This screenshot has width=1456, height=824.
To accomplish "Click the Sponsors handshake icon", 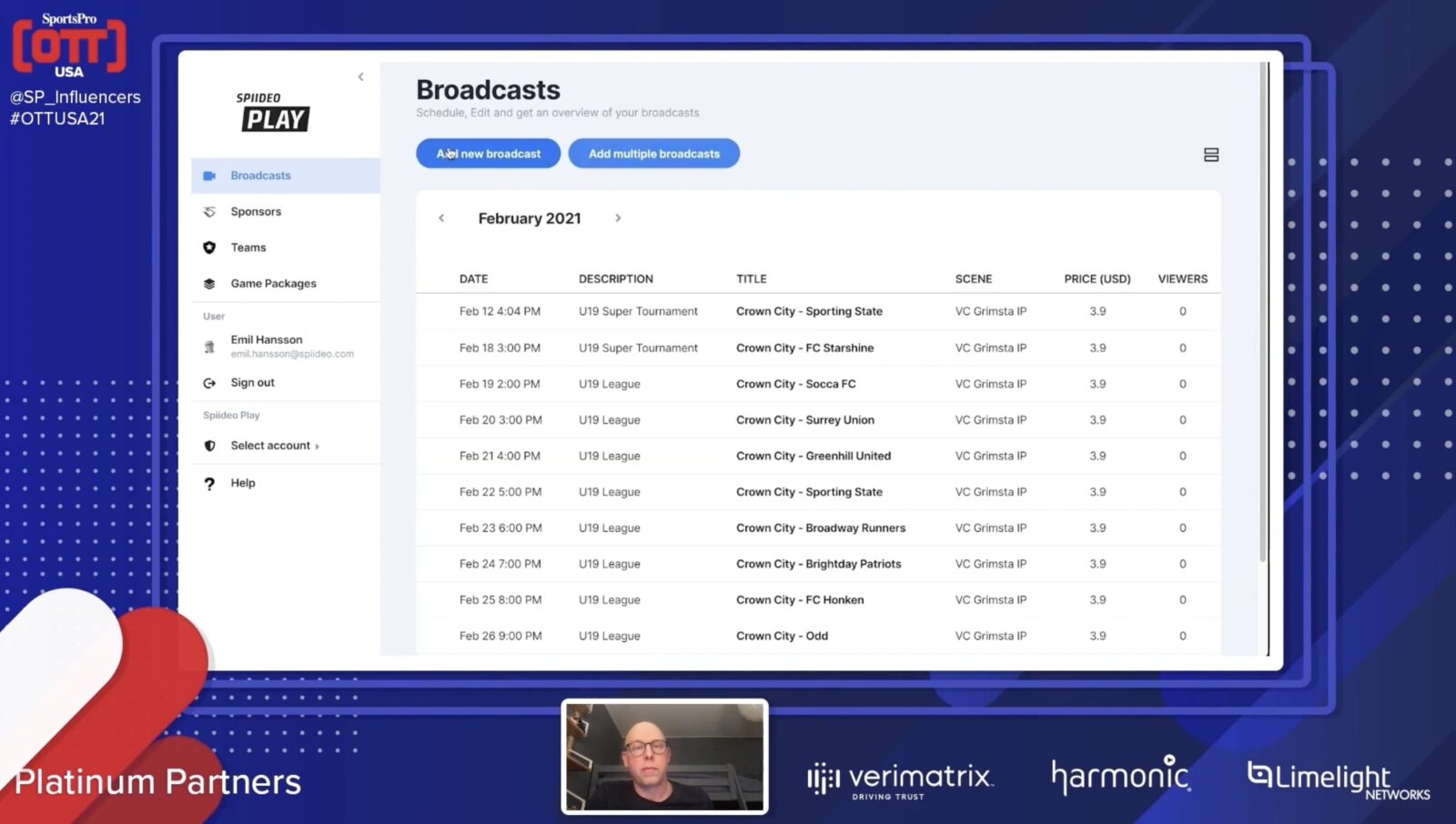I will point(209,212).
